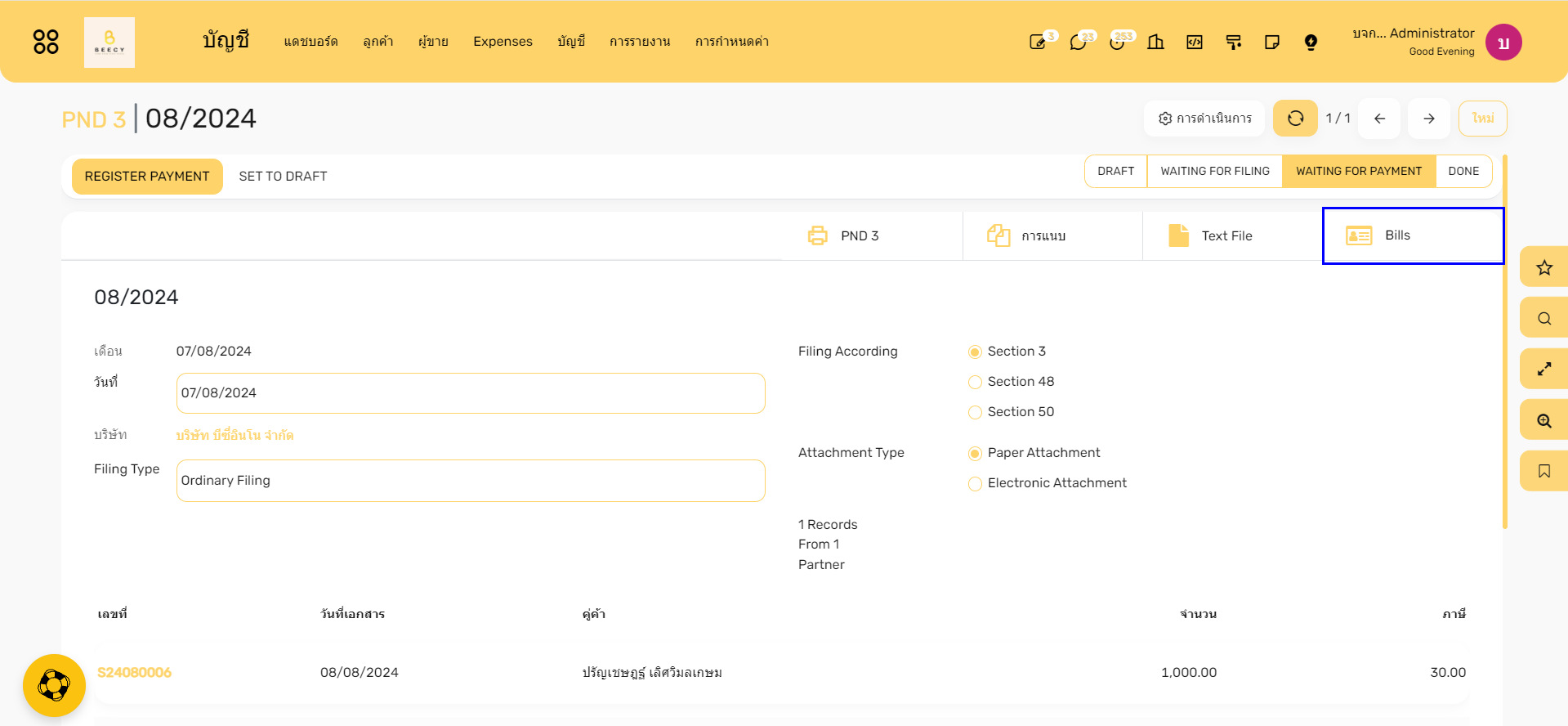The image size is (1568, 726).
Task: Click the วันที่เอกสาร column header
Action: coord(352,614)
